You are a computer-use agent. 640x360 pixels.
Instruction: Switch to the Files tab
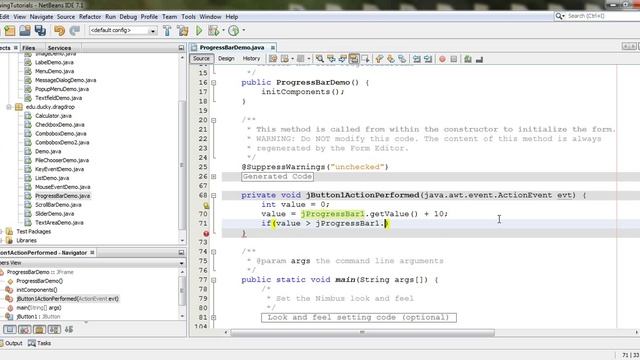coord(29,48)
